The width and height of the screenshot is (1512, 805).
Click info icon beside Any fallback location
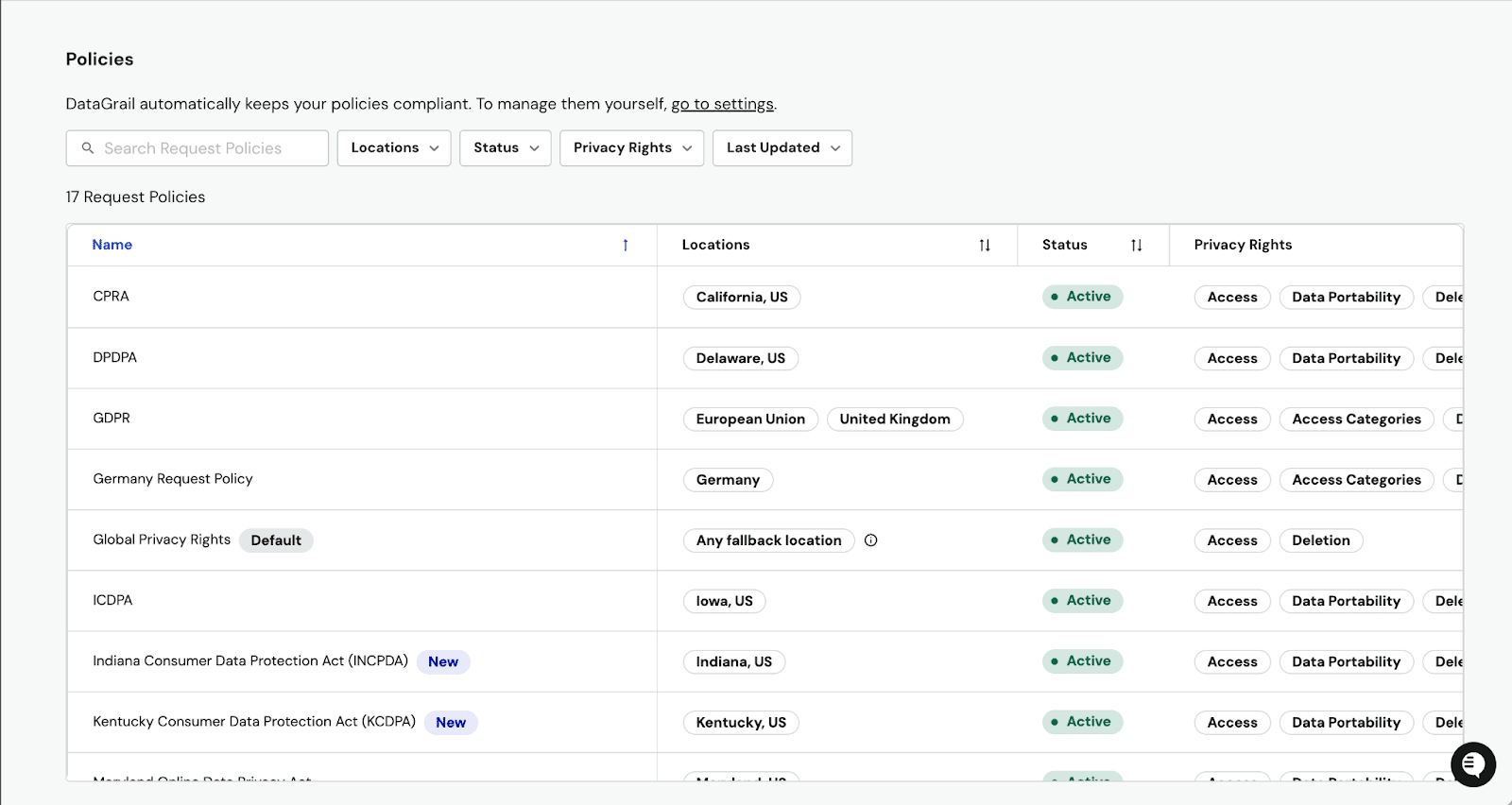click(x=871, y=540)
